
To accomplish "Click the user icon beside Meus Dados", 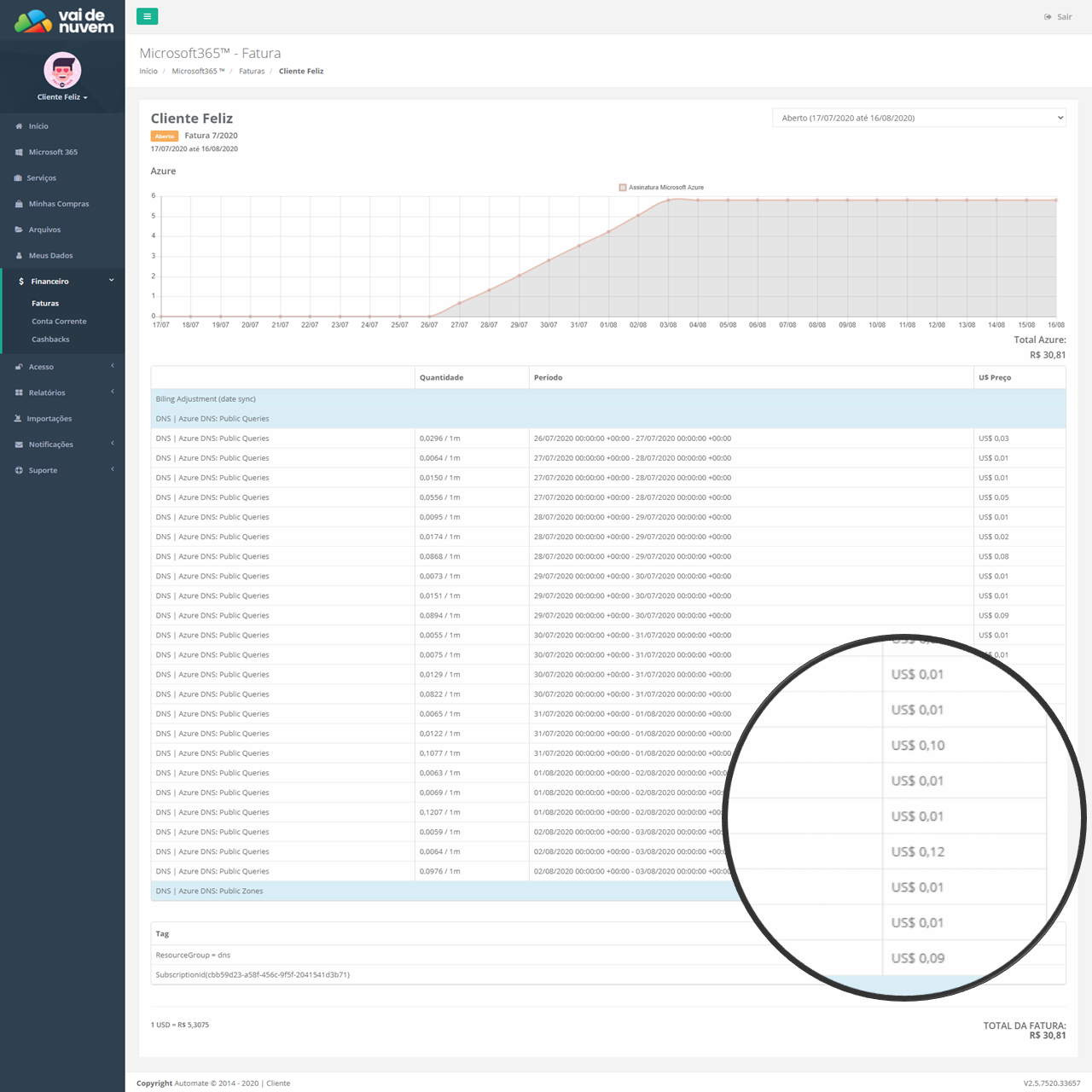I will click(x=19, y=256).
